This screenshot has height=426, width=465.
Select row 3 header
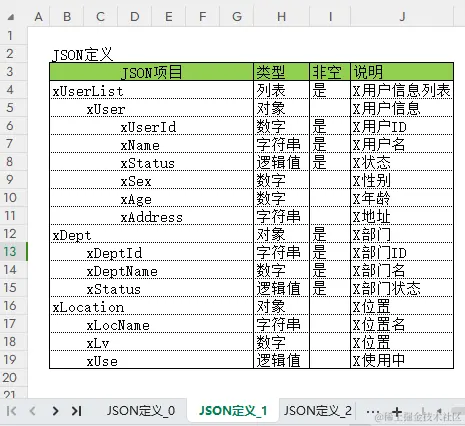(13, 71)
